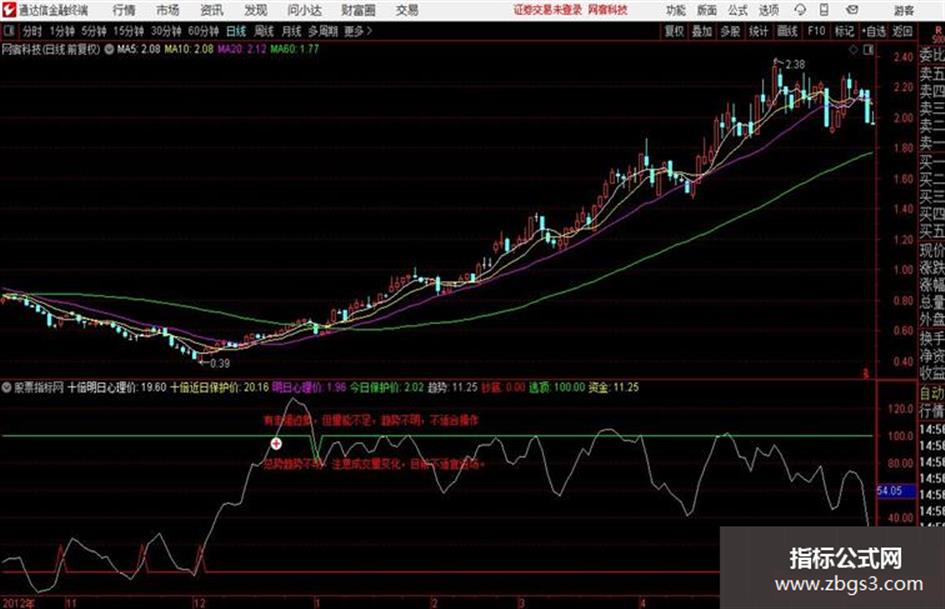Expand the 股票指标网 indicator dropdown arrow

pyautogui.click(x=7, y=387)
